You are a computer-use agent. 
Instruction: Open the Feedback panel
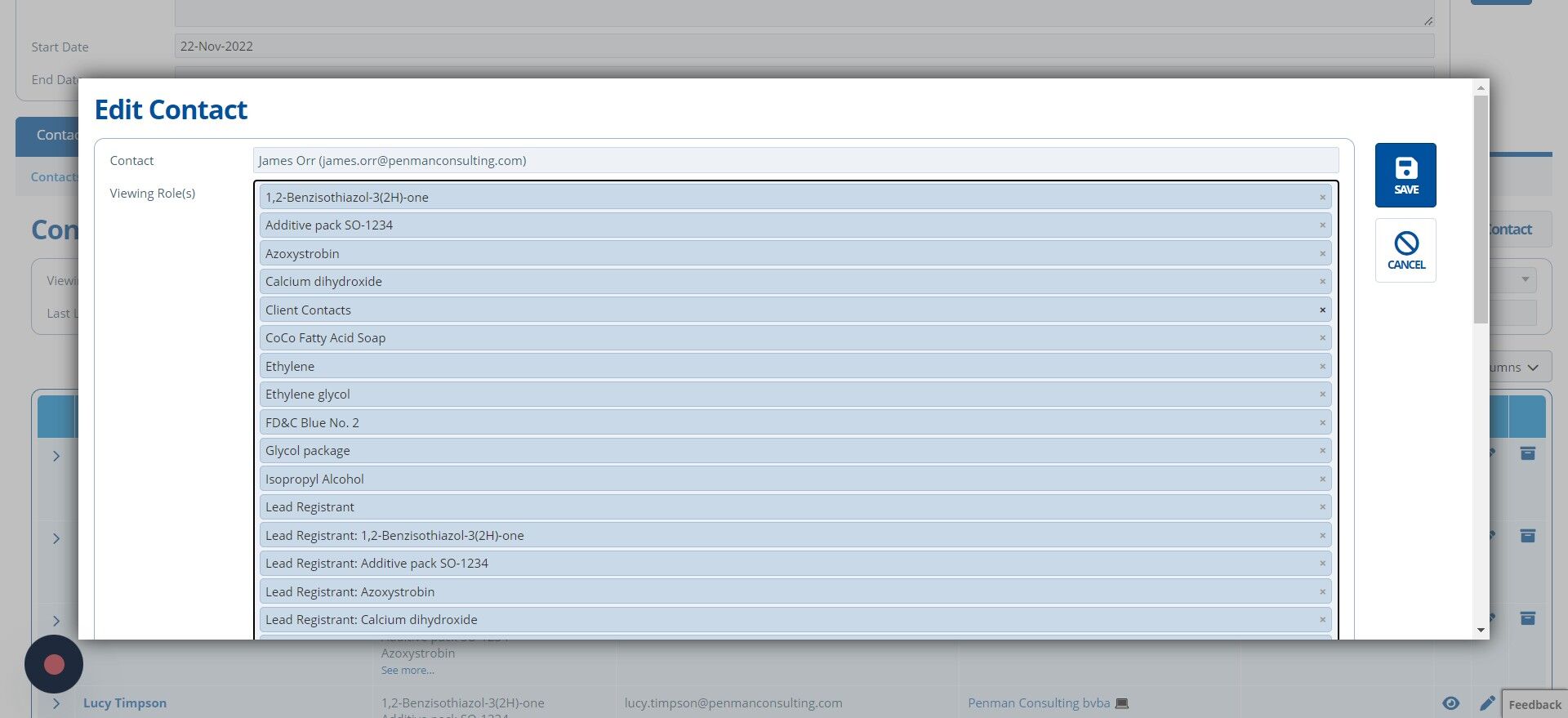1535,705
